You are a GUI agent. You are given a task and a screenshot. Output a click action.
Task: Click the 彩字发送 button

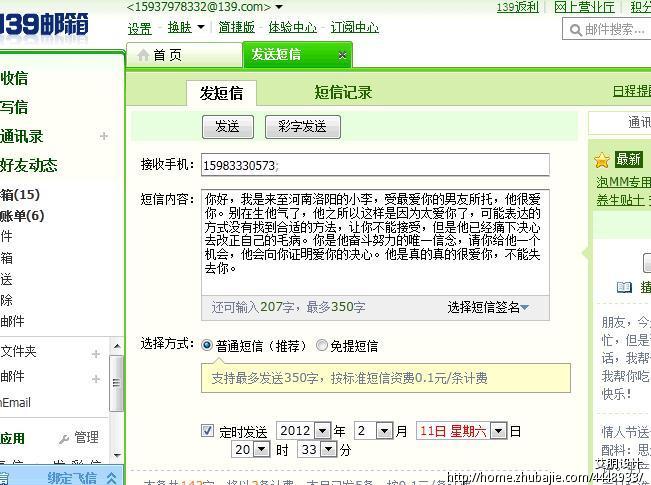tap(303, 127)
